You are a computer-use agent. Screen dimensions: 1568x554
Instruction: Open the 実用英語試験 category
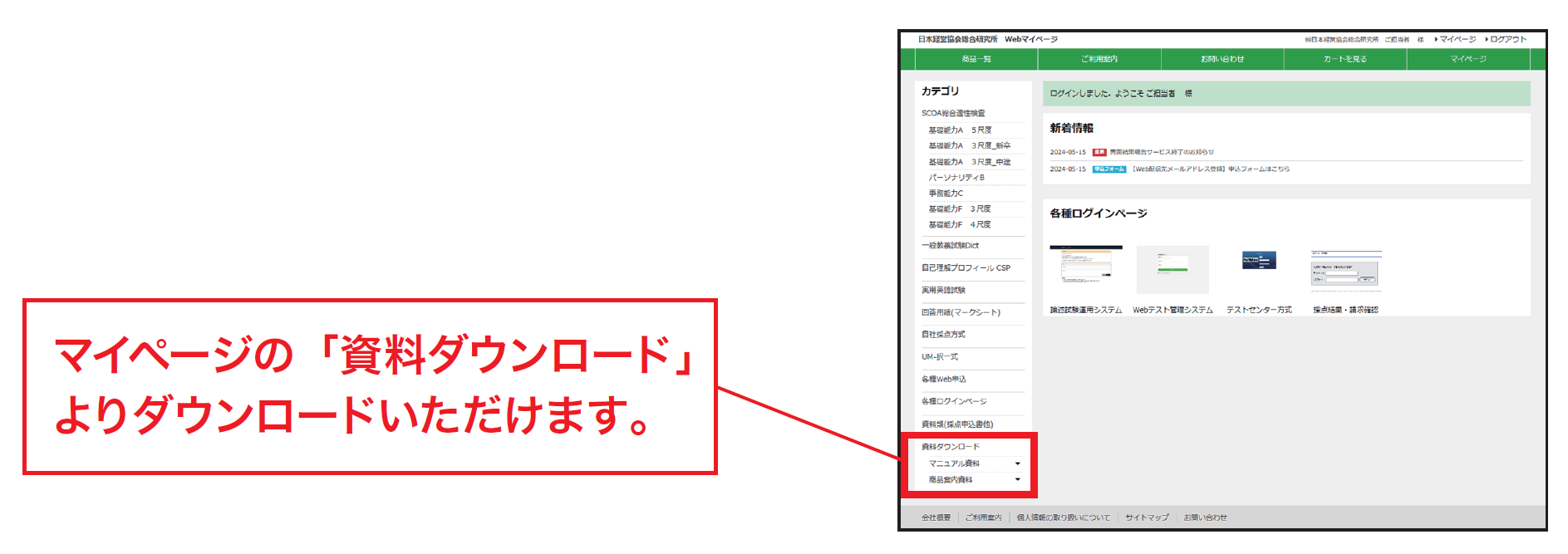tap(943, 291)
